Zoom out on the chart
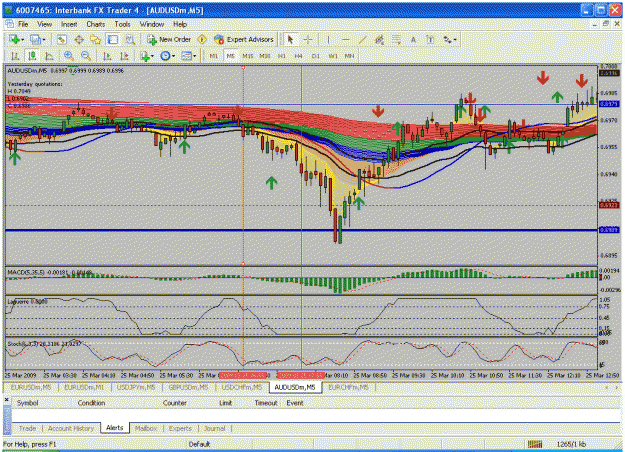This screenshot has width=625, height=452. 86,56
